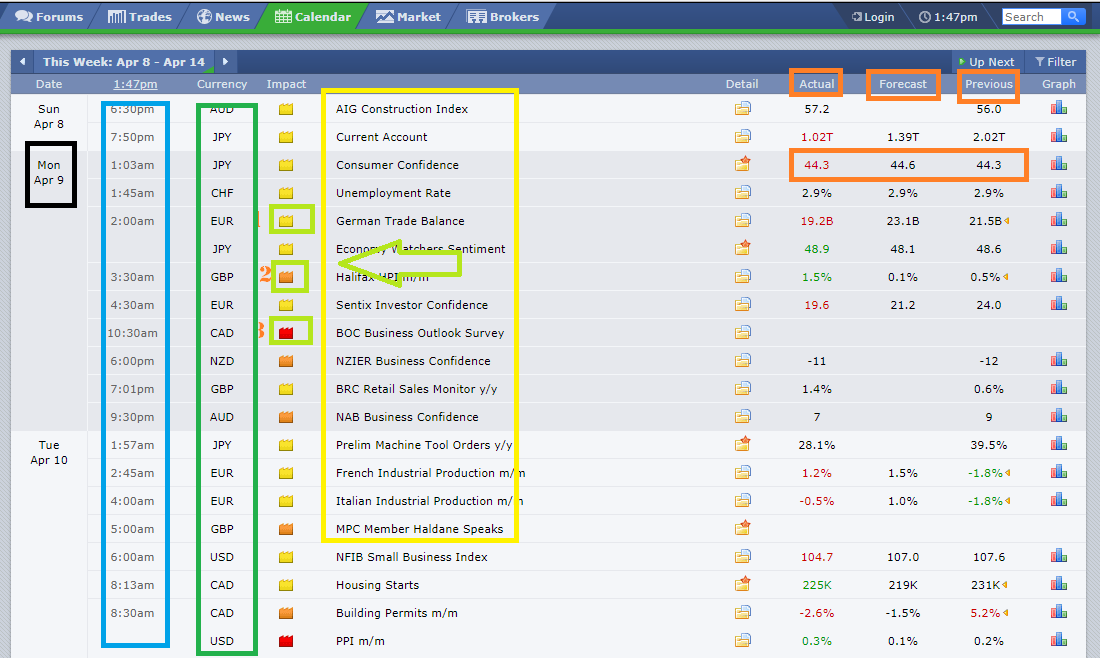Open the Trades tab
The width and height of the screenshot is (1100, 658).
click(x=139, y=17)
